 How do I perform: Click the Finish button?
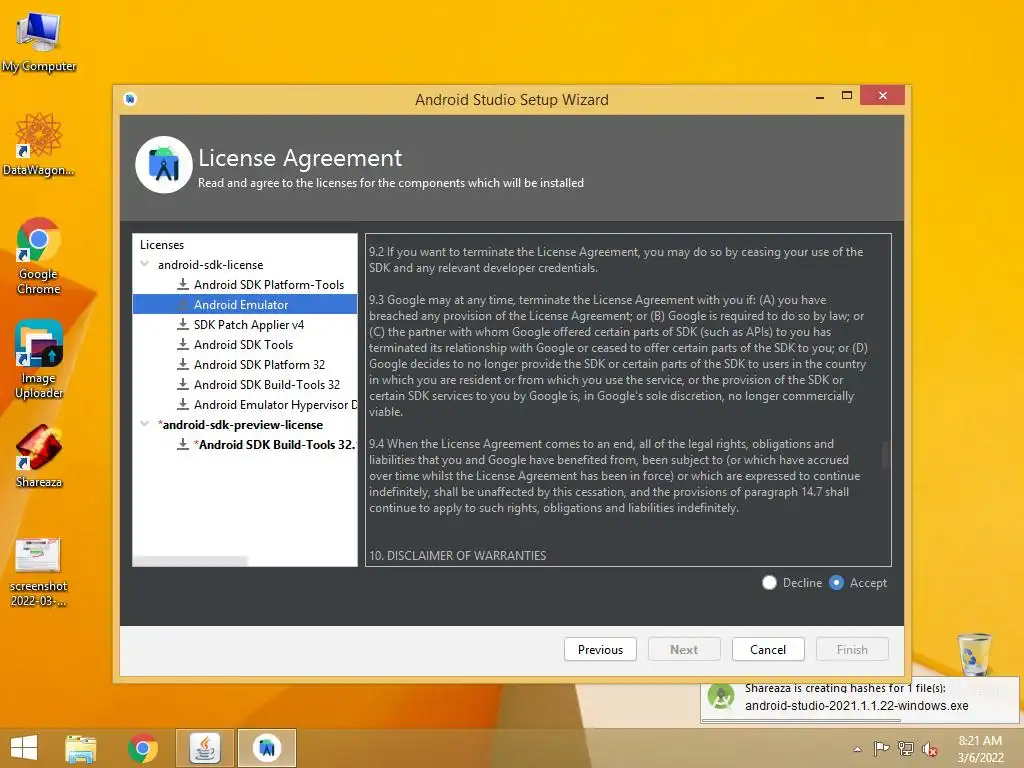(x=852, y=649)
